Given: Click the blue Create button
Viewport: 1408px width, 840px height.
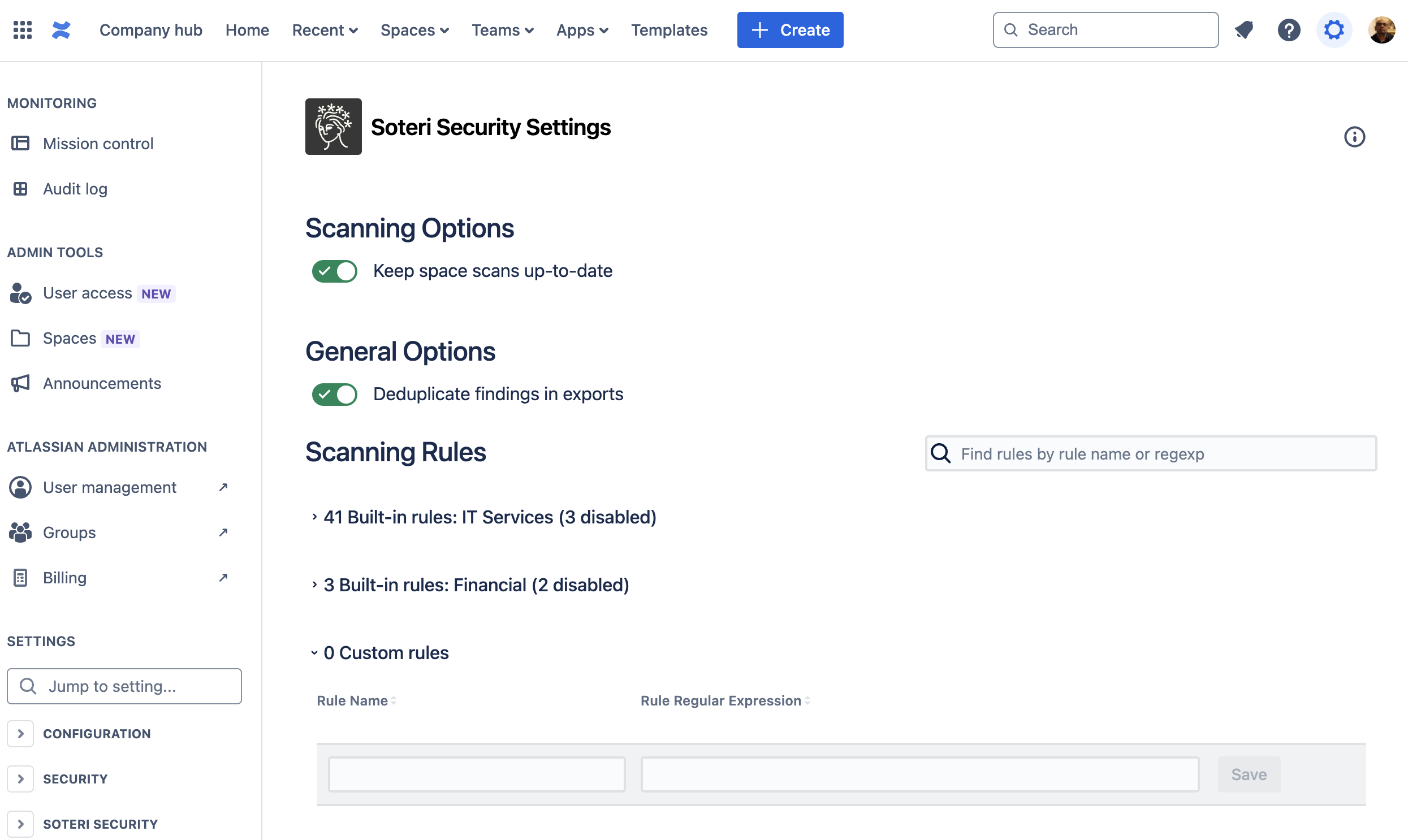Looking at the screenshot, I should 790,30.
